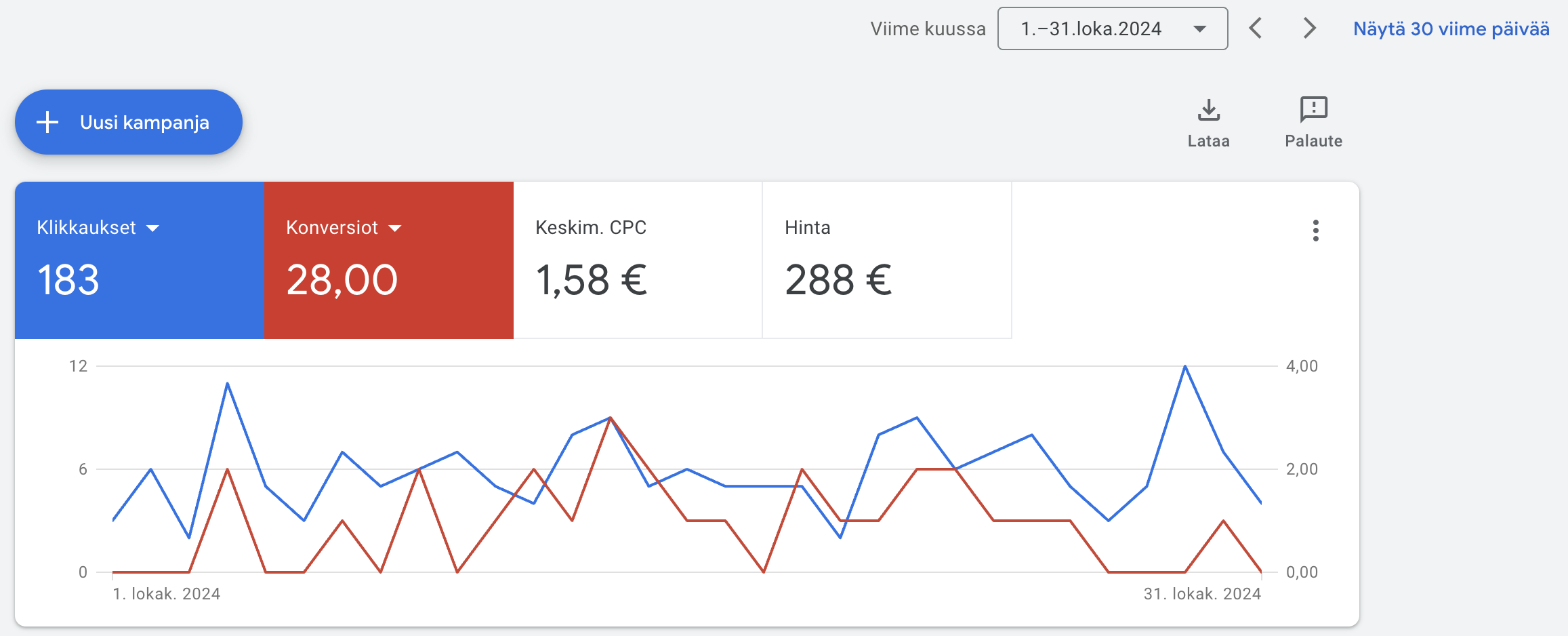Create a new campaign with Uusi kampanja
1568x636 pixels.
pyautogui.click(x=129, y=122)
